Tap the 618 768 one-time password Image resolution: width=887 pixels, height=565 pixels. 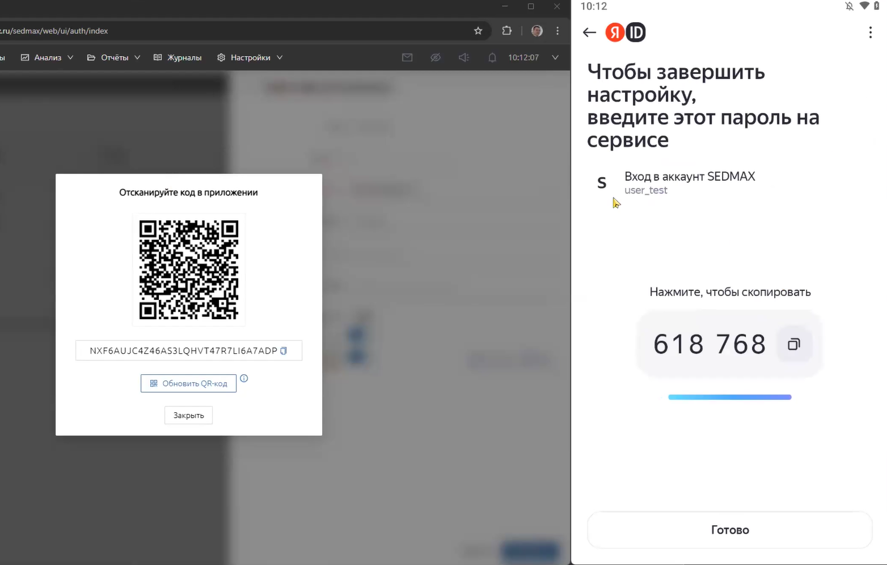(709, 344)
